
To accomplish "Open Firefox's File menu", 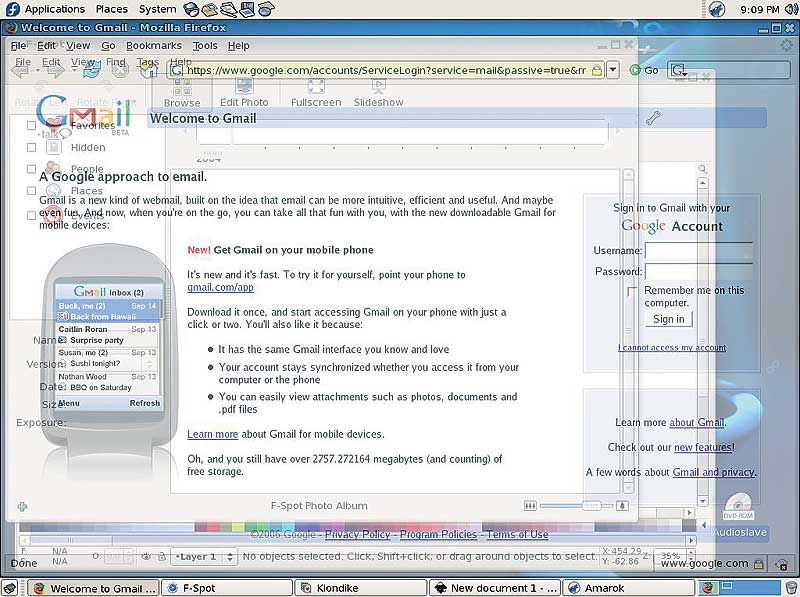I will [x=18, y=46].
